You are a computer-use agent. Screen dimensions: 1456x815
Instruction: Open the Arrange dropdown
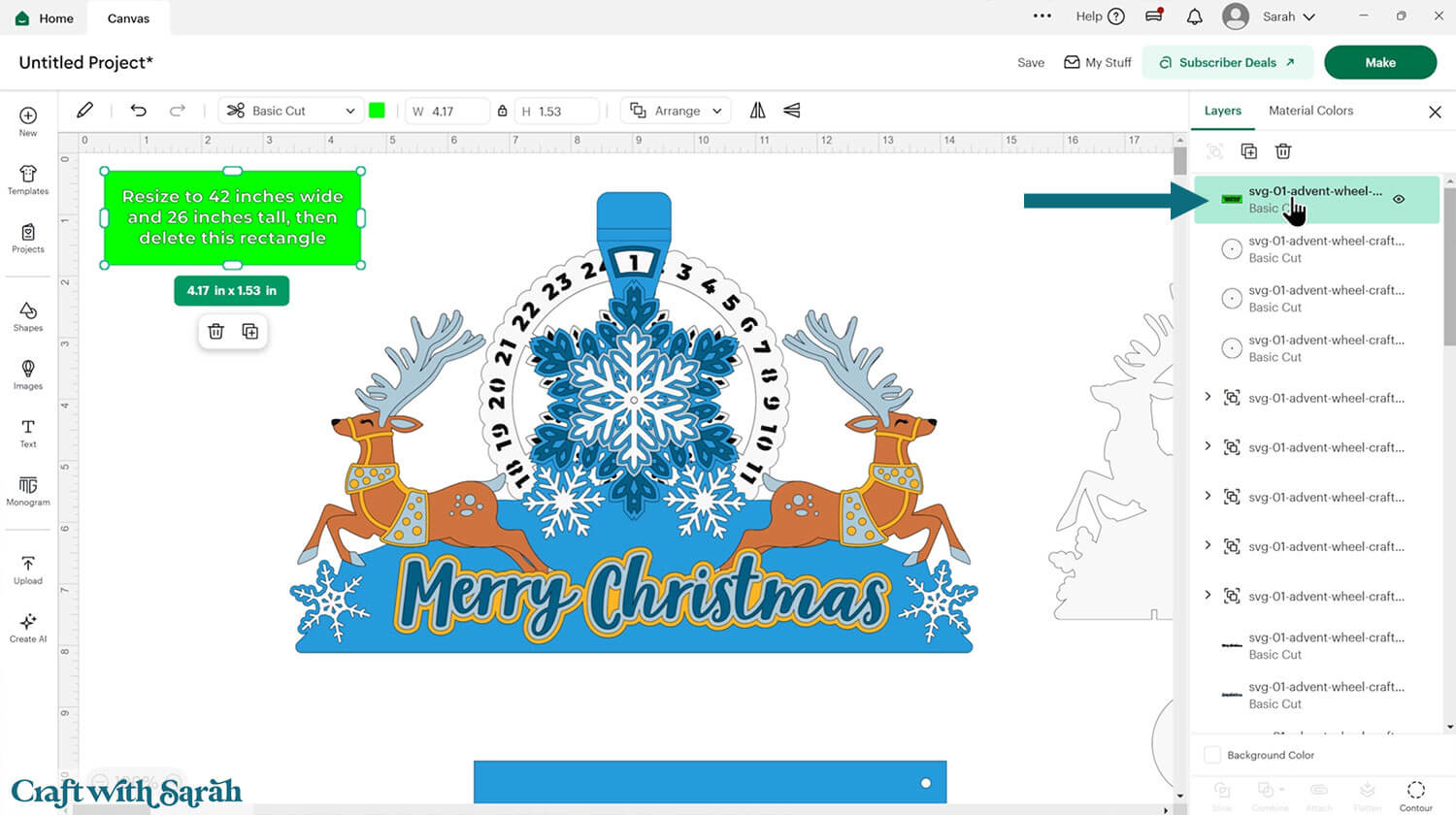tap(678, 111)
